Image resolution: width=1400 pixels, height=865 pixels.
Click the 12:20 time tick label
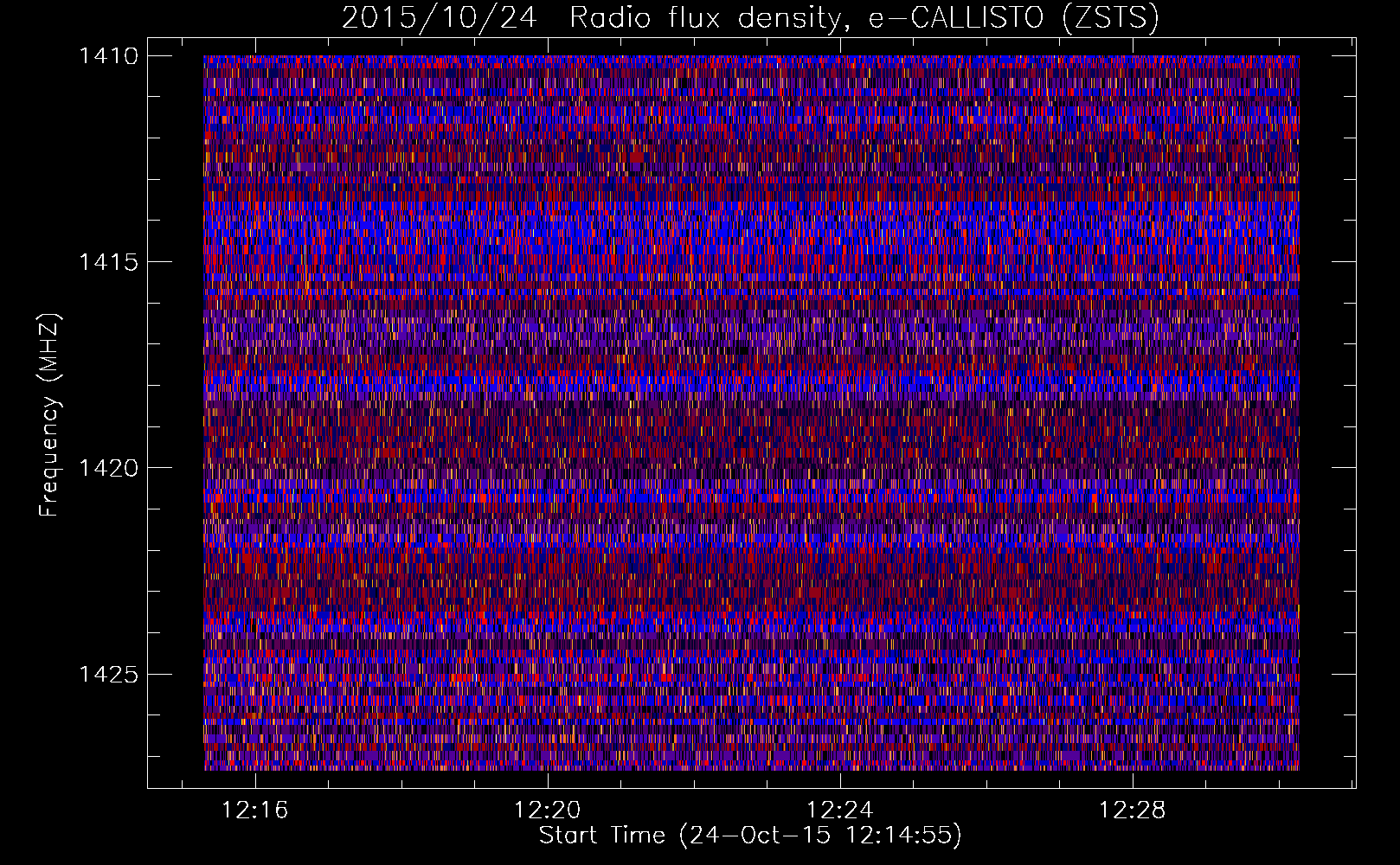pyautogui.click(x=548, y=811)
